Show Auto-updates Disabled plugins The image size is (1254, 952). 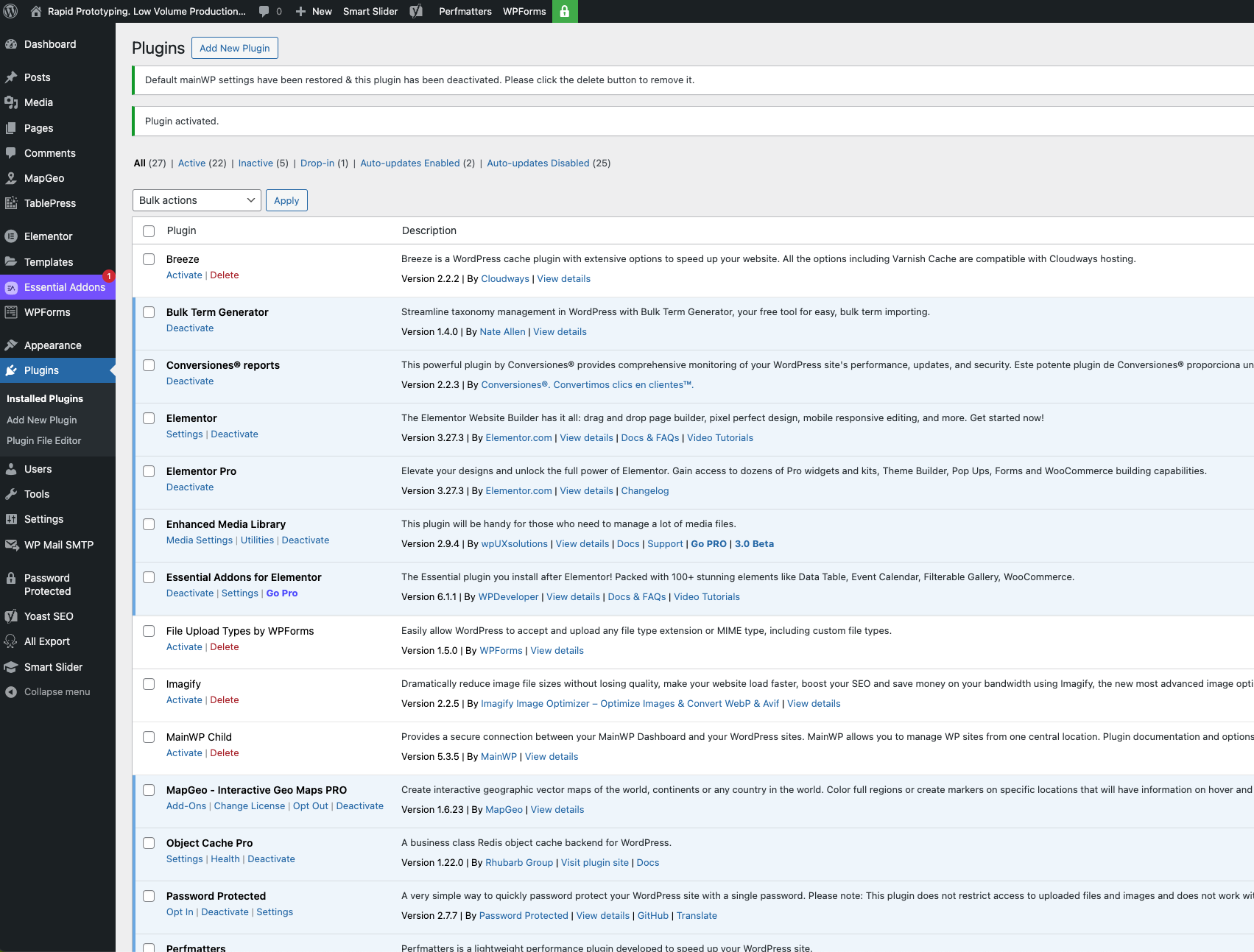[538, 163]
